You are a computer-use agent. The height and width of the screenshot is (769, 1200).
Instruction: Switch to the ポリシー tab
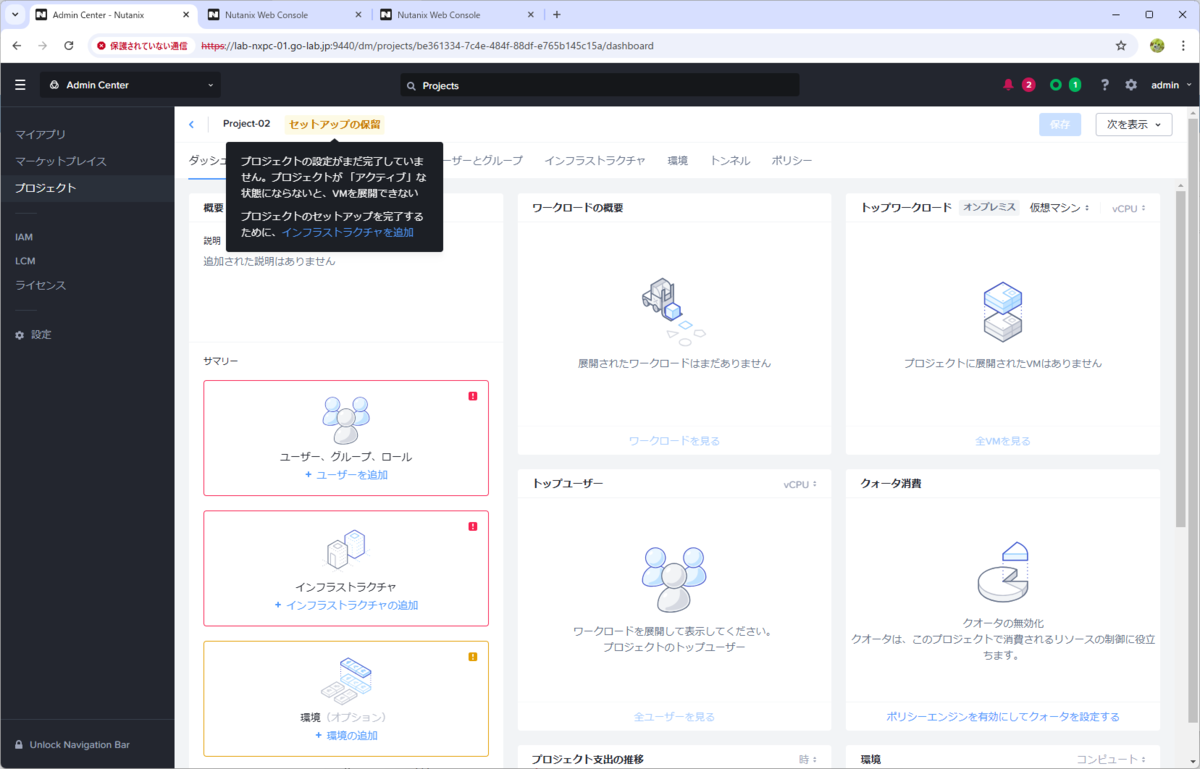click(x=792, y=159)
